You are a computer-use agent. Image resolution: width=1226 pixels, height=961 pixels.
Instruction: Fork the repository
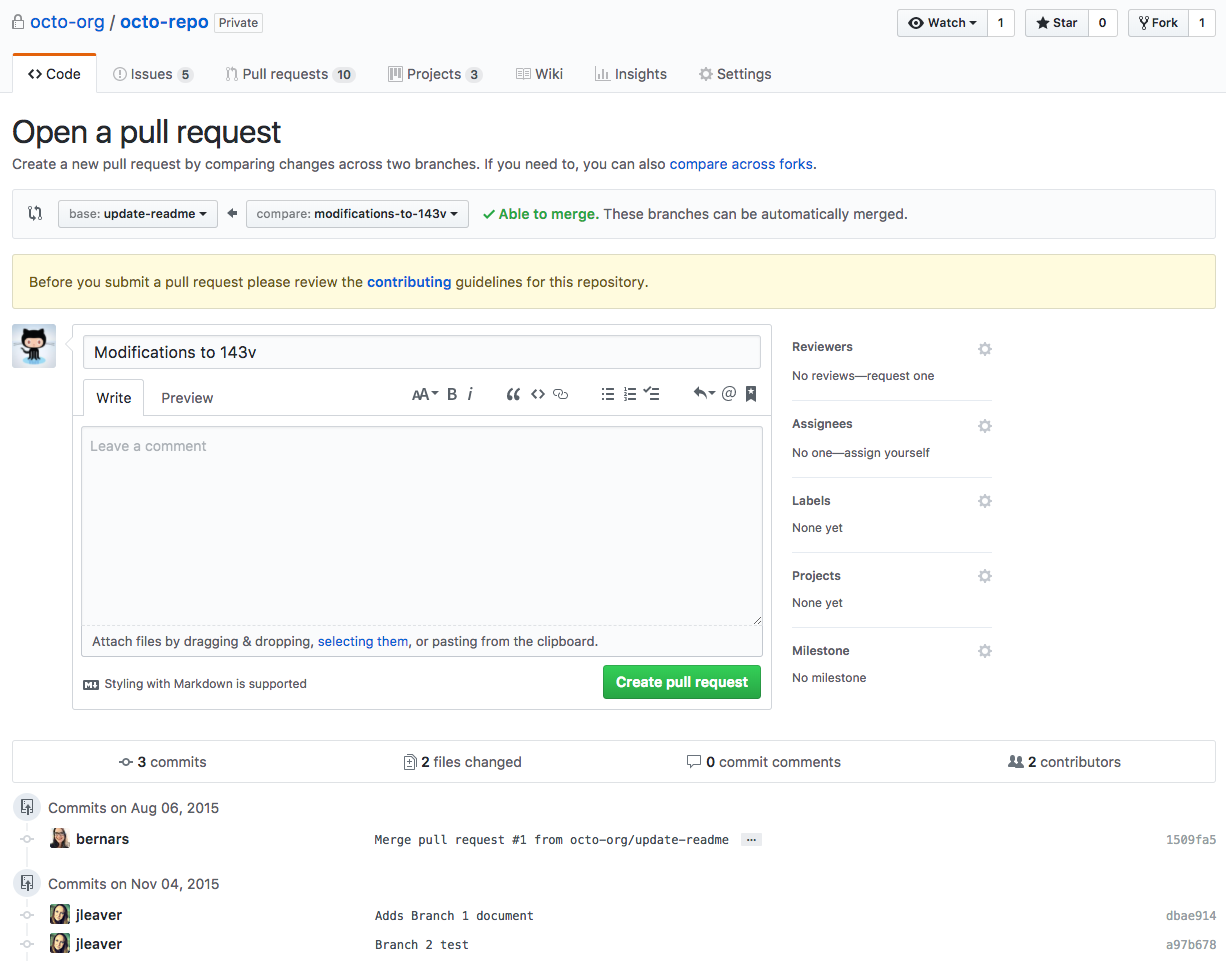point(1158,23)
